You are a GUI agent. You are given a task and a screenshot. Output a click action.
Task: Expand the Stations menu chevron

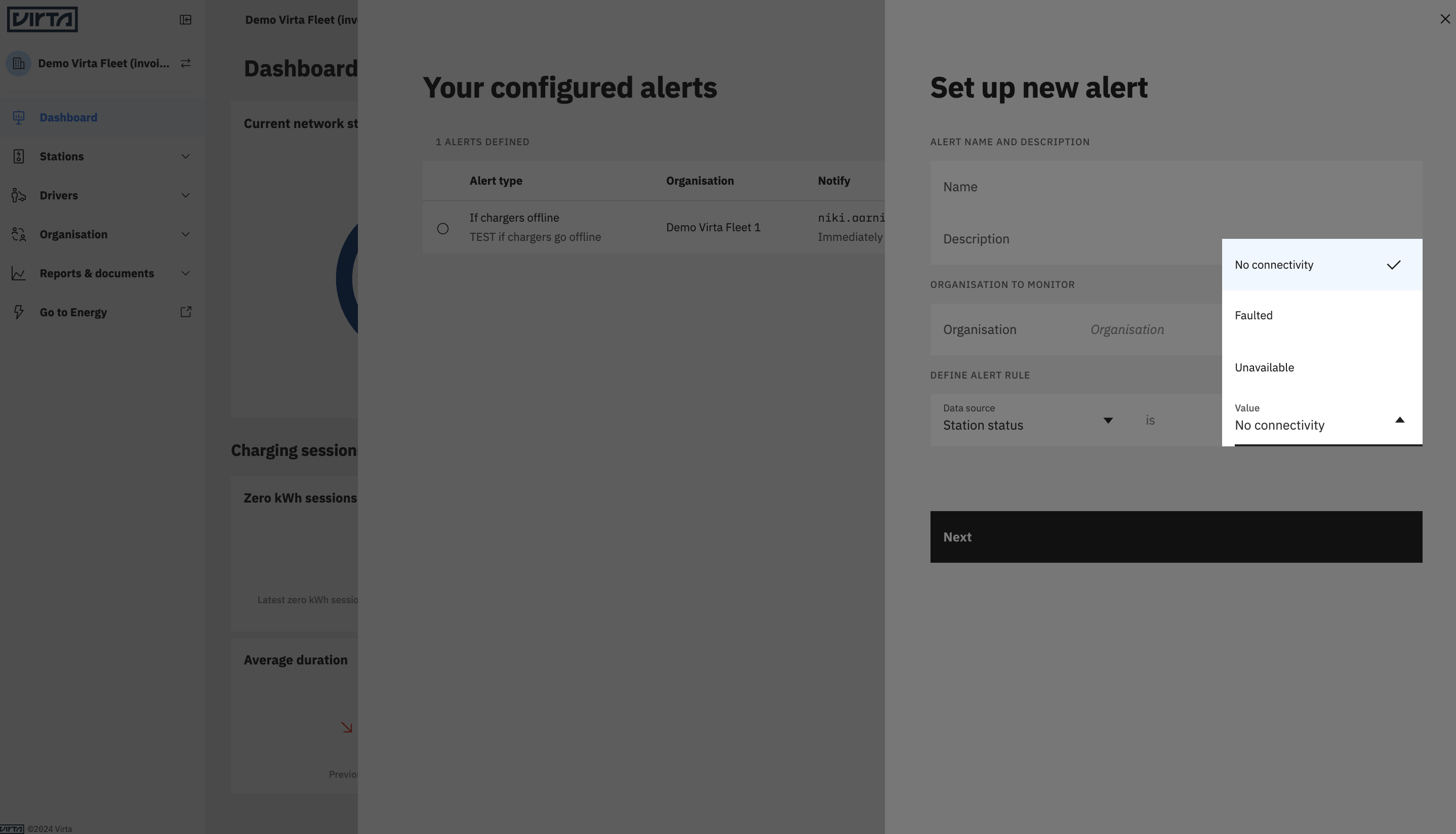[x=185, y=156]
